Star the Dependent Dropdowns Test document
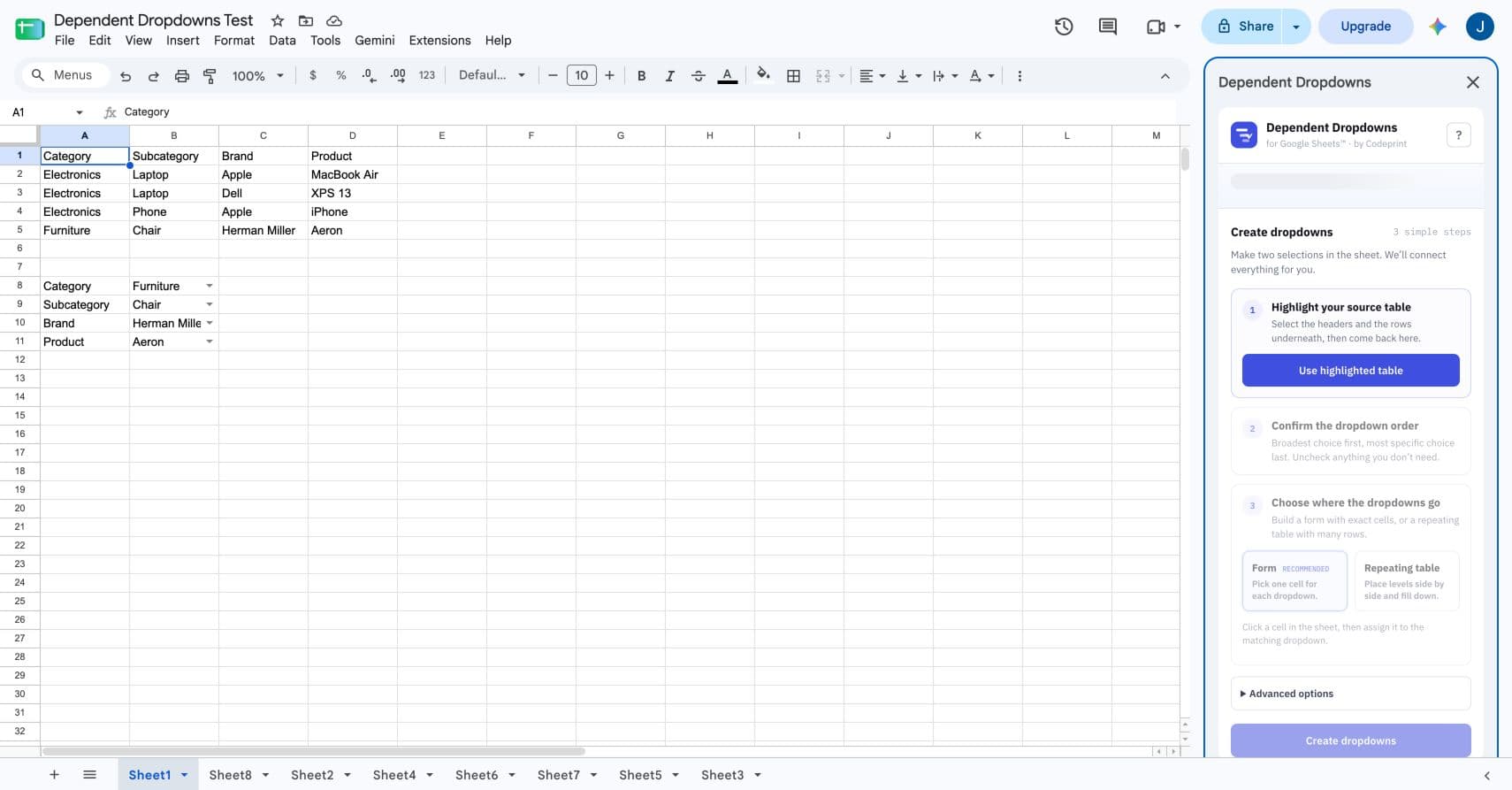This screenshot has height=790, width=1512. coord(278,20)
